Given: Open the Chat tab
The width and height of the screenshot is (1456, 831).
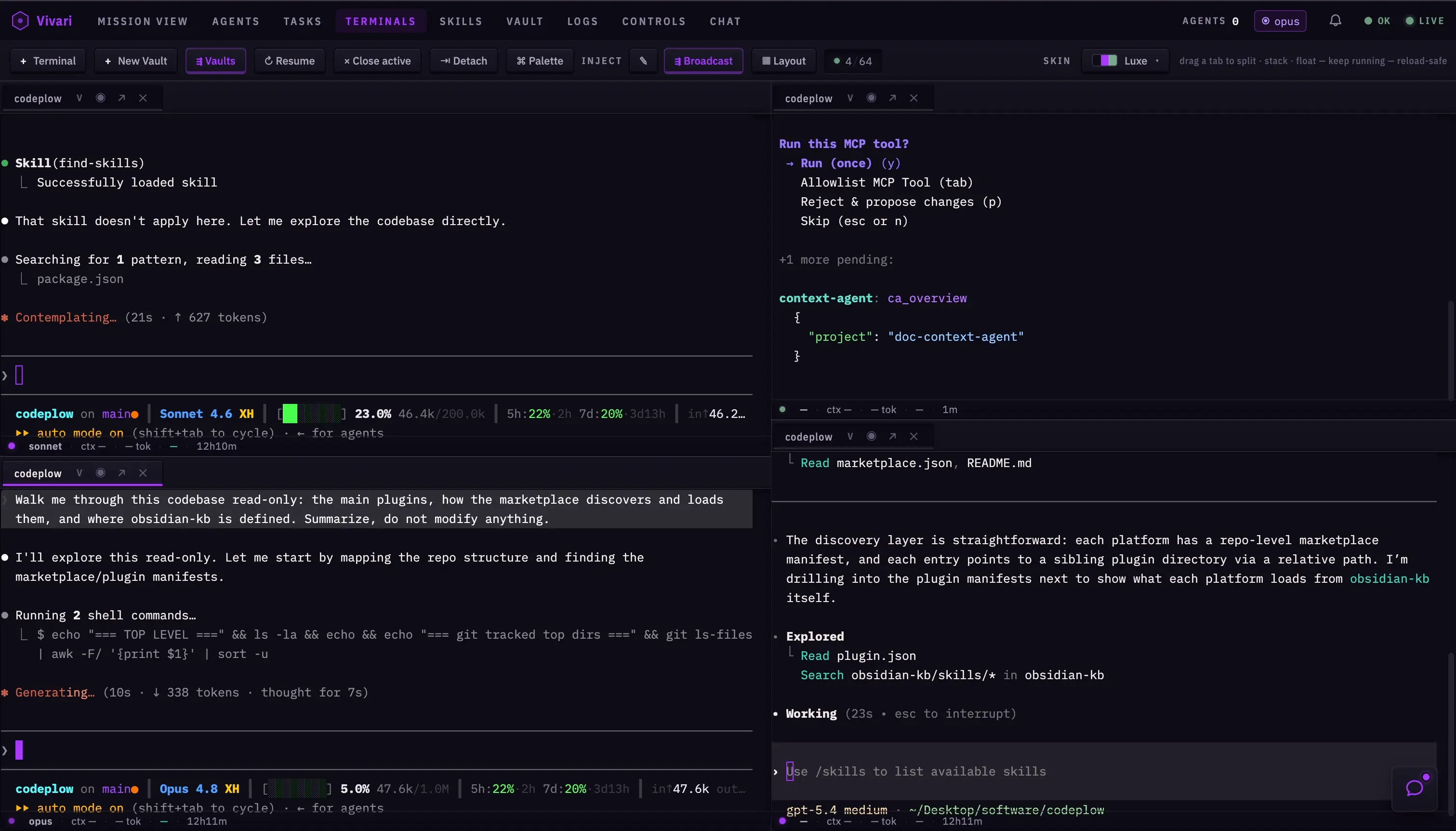Looking at the screenshot, I should pos(725,21).
